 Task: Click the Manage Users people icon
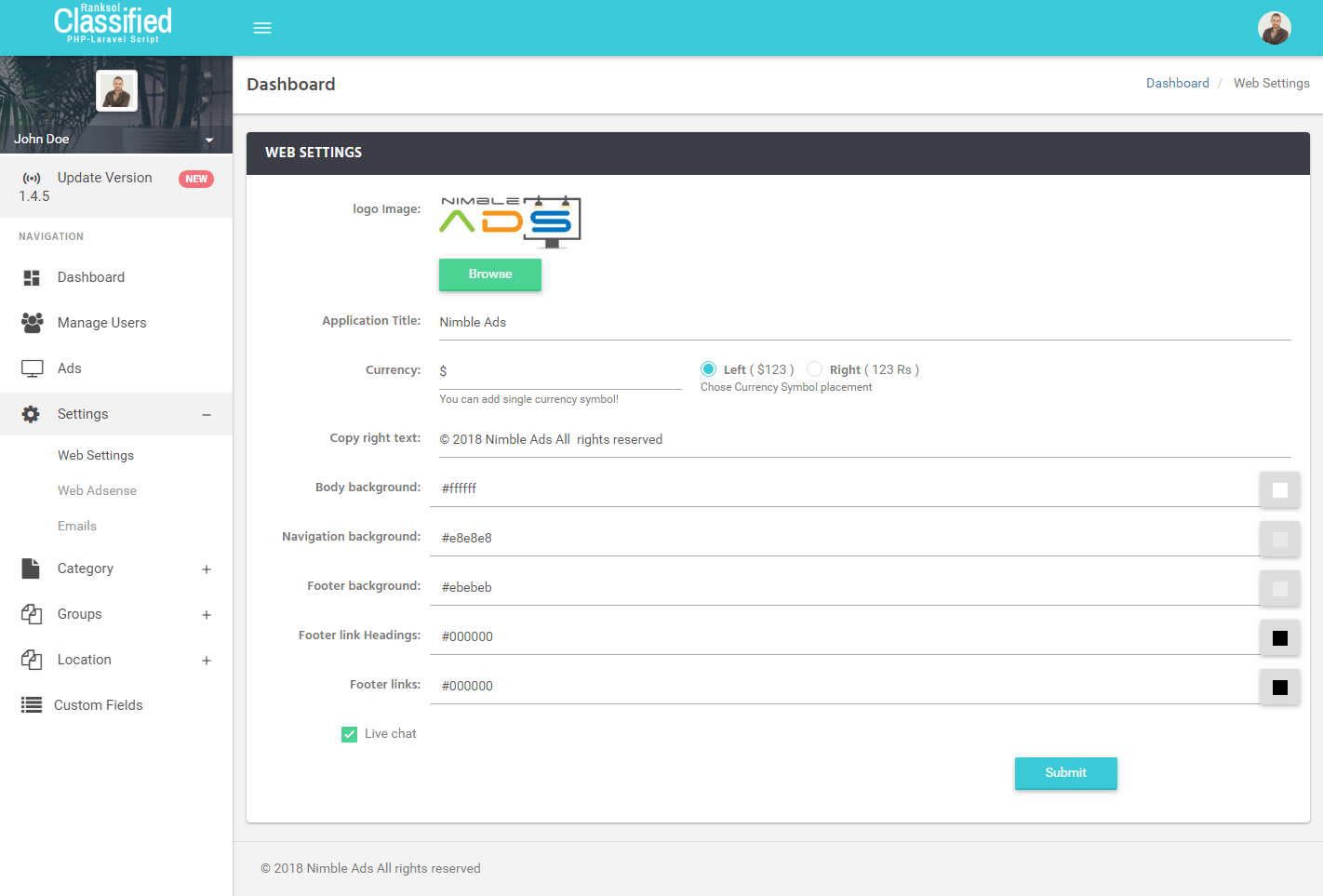click(x=32, y=323)
